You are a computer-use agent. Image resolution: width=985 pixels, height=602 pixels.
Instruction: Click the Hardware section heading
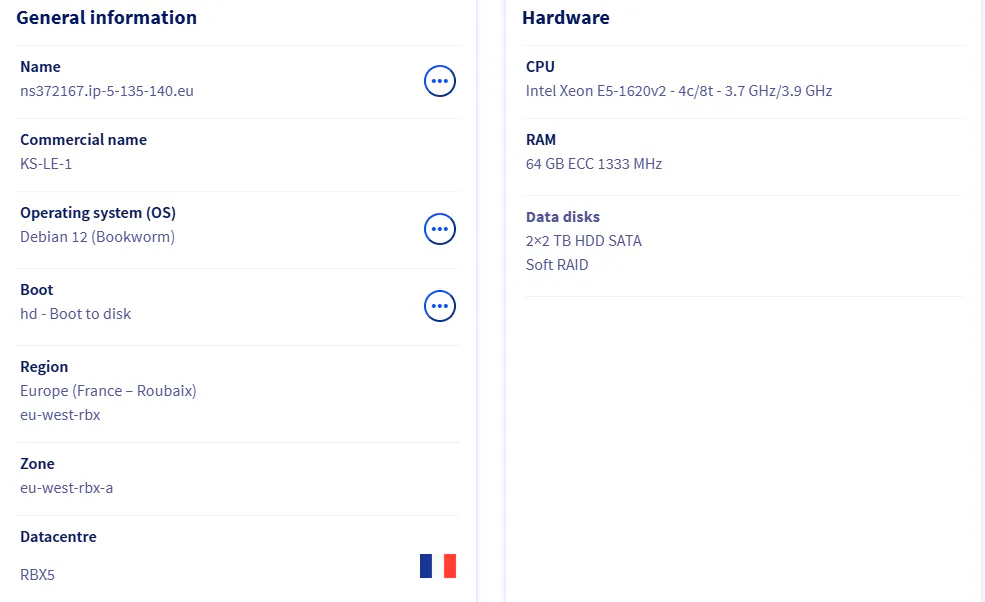565,18
